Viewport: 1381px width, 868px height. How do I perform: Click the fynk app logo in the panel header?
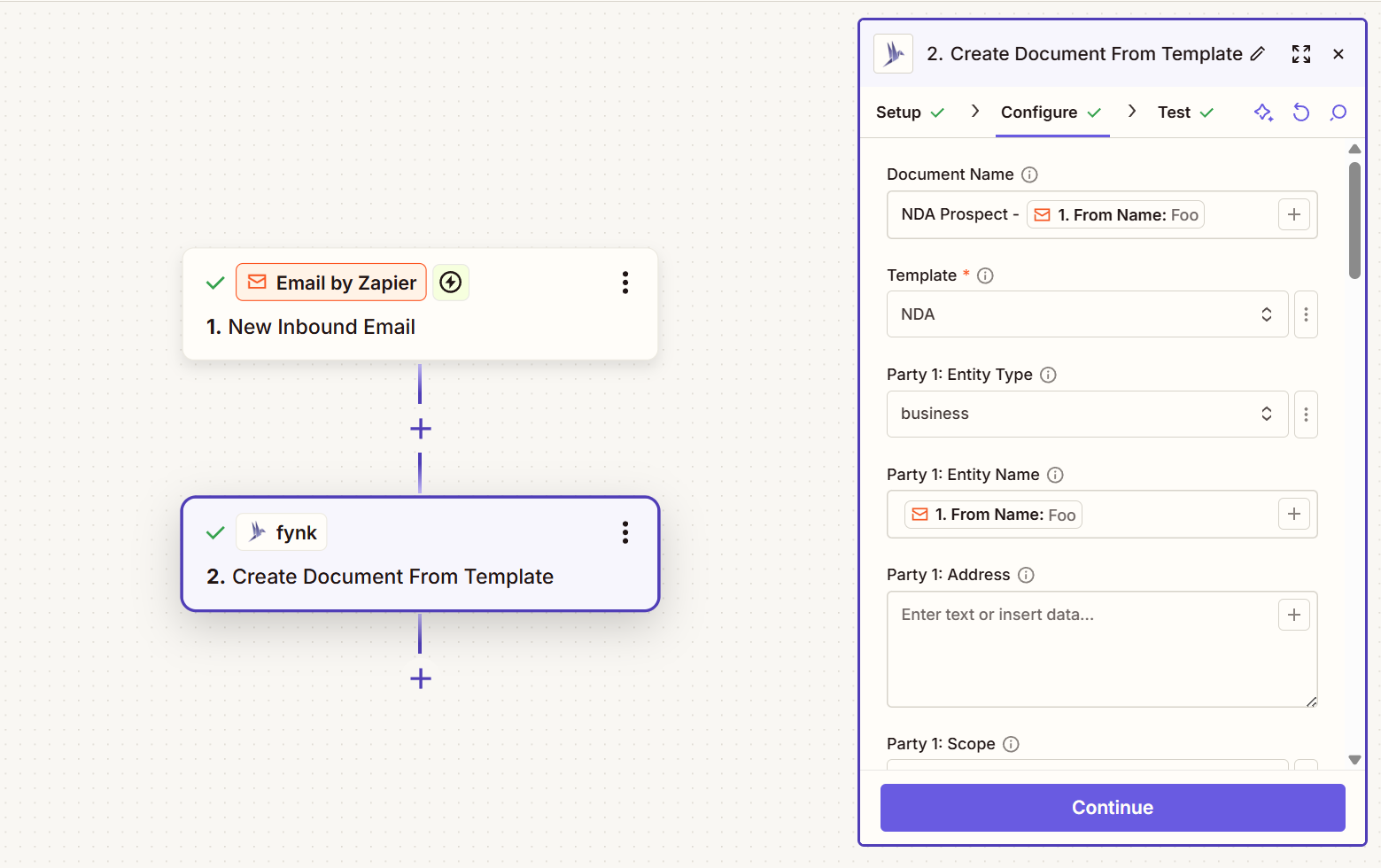coord(892,53)
